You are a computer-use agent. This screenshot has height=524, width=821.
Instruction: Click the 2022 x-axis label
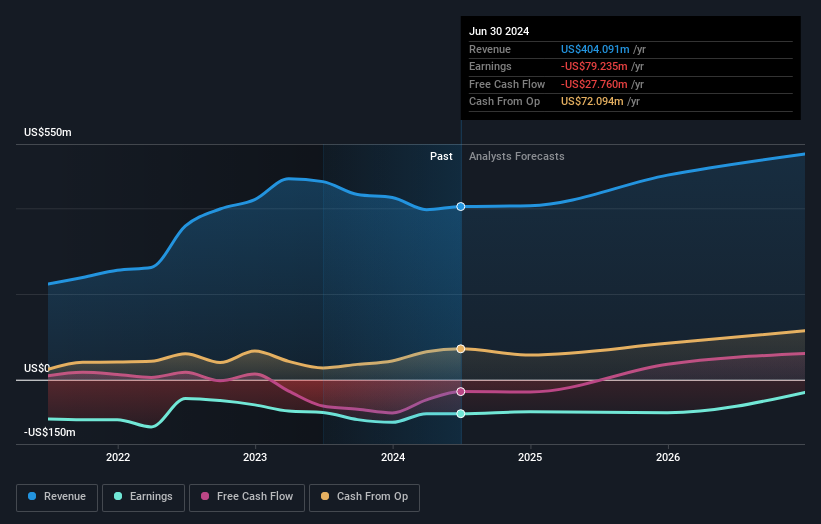point(118,457)
